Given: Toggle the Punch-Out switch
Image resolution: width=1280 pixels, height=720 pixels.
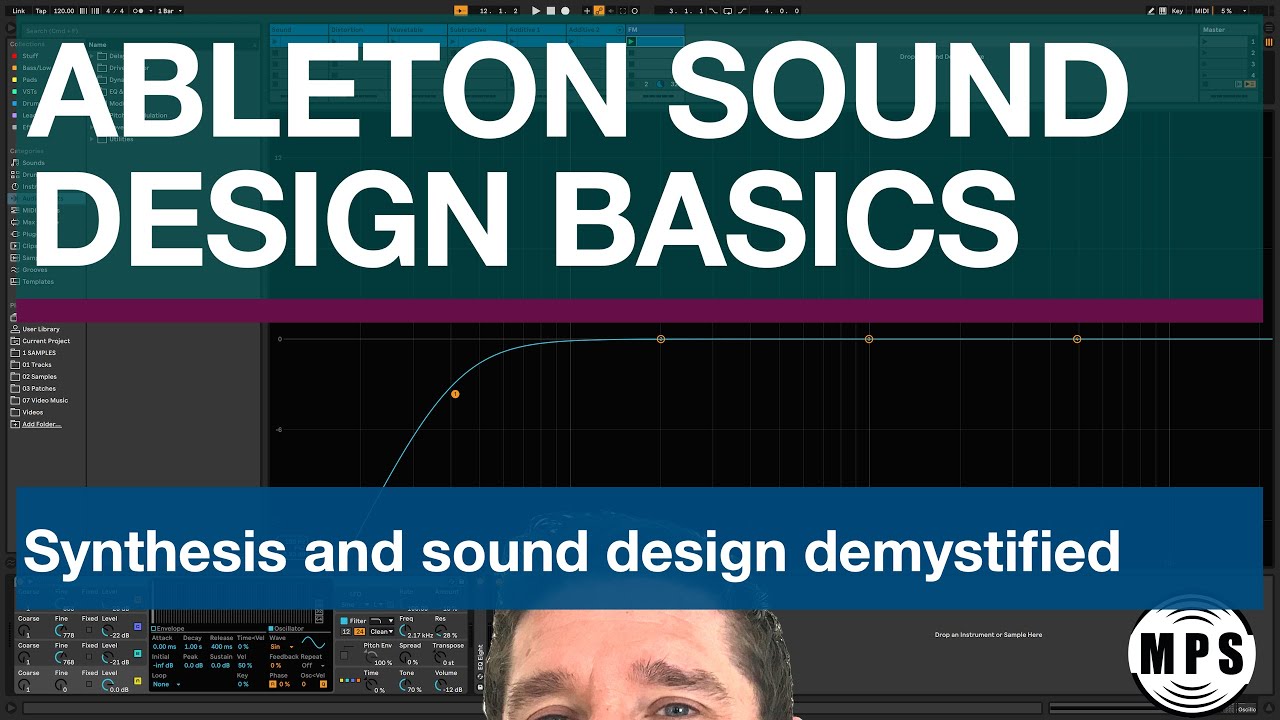Looking at the screenshot, I should point(742,11).
